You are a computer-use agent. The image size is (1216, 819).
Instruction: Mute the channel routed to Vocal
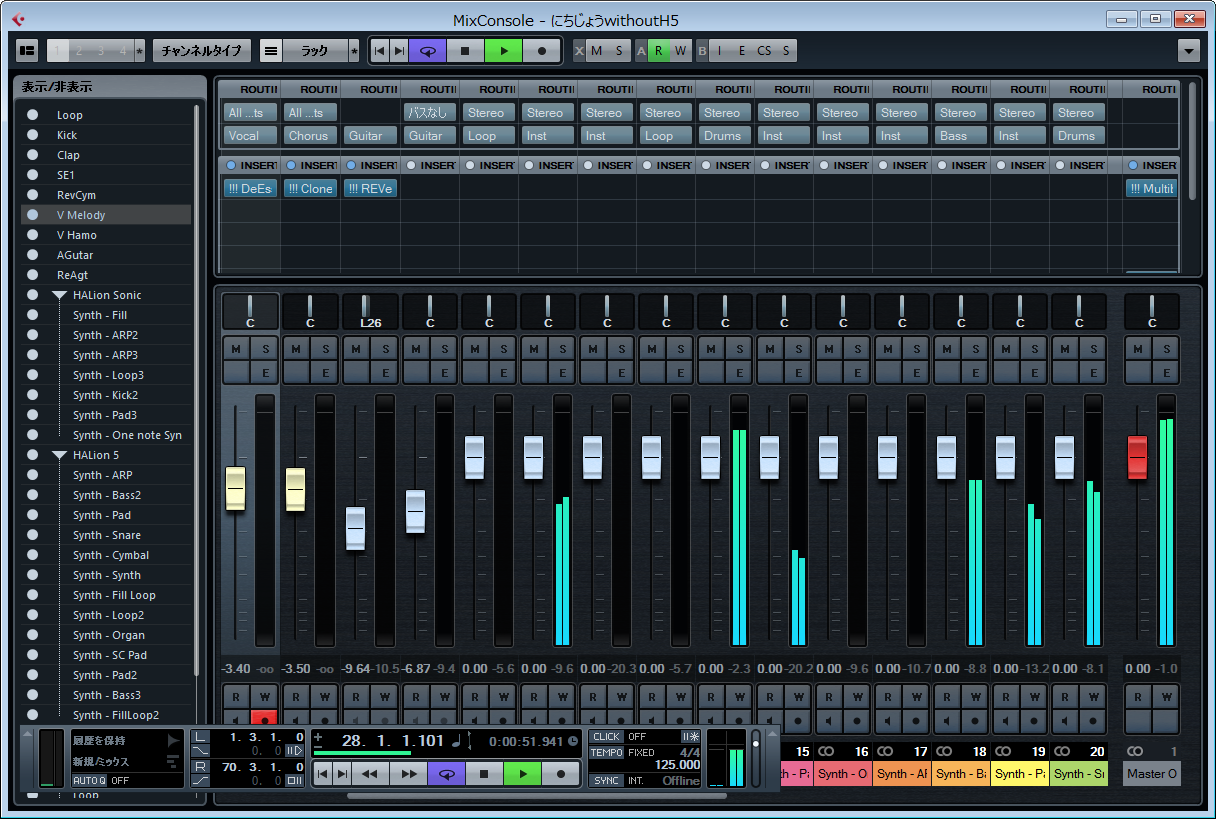pyautogui.click(x=237, y=349)
